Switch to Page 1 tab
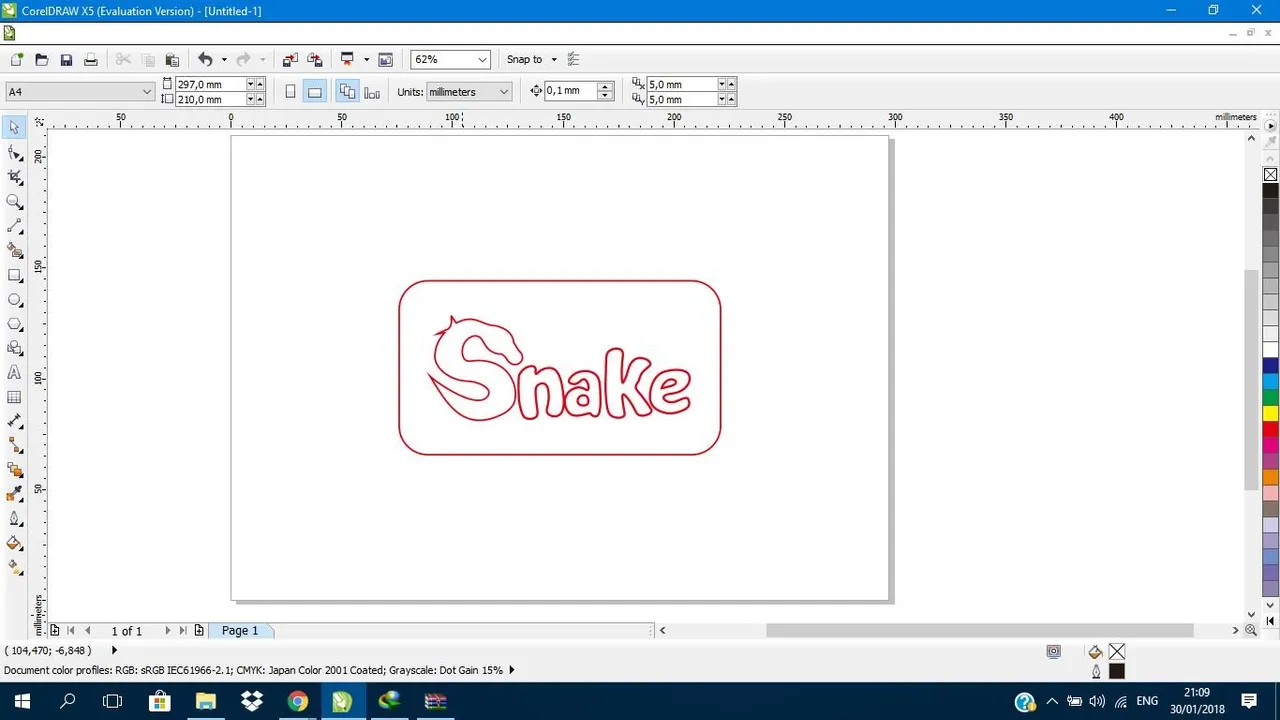 click(x=240, y=631)
